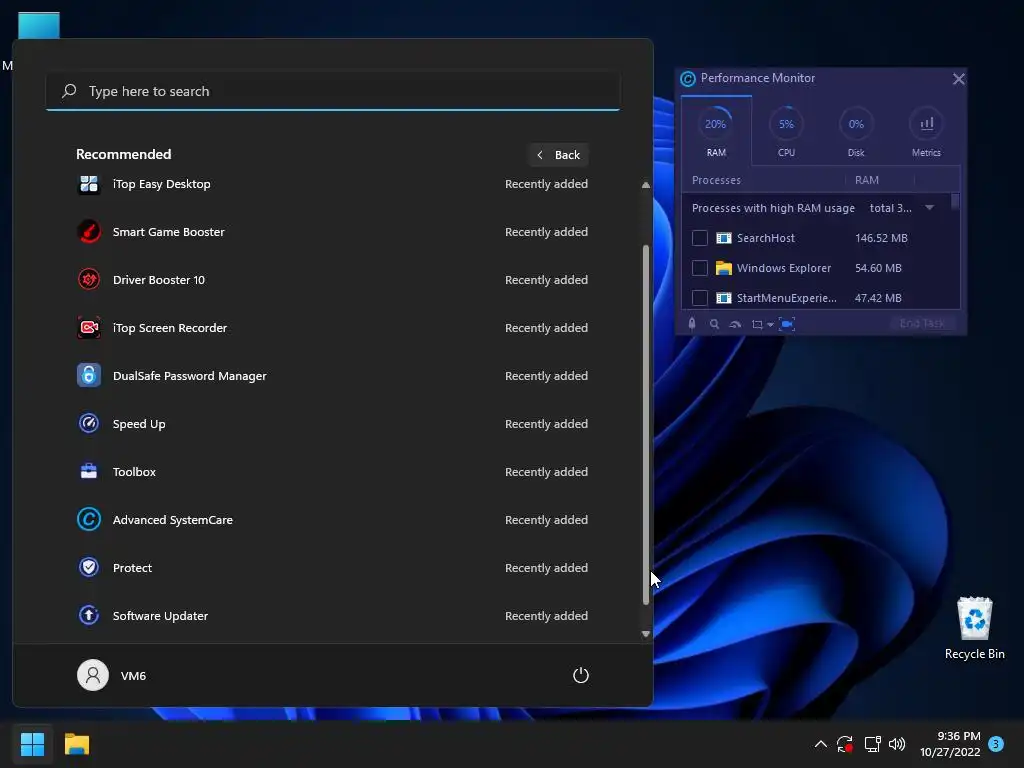
Task: Click the Windows Explorer 54.60 MB value
Action: (x=878, y=268)
